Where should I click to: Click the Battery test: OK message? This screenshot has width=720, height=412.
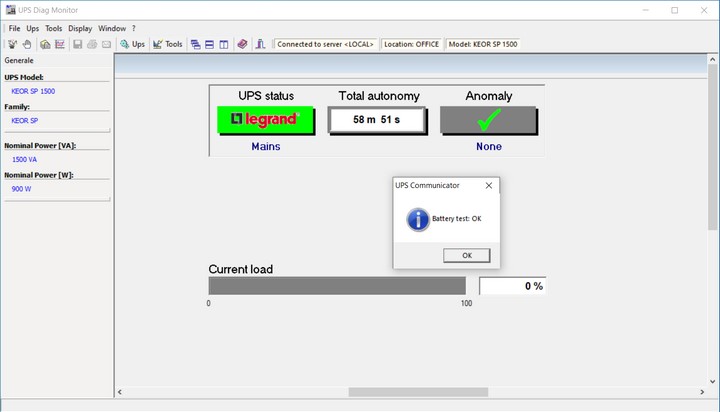456,219
